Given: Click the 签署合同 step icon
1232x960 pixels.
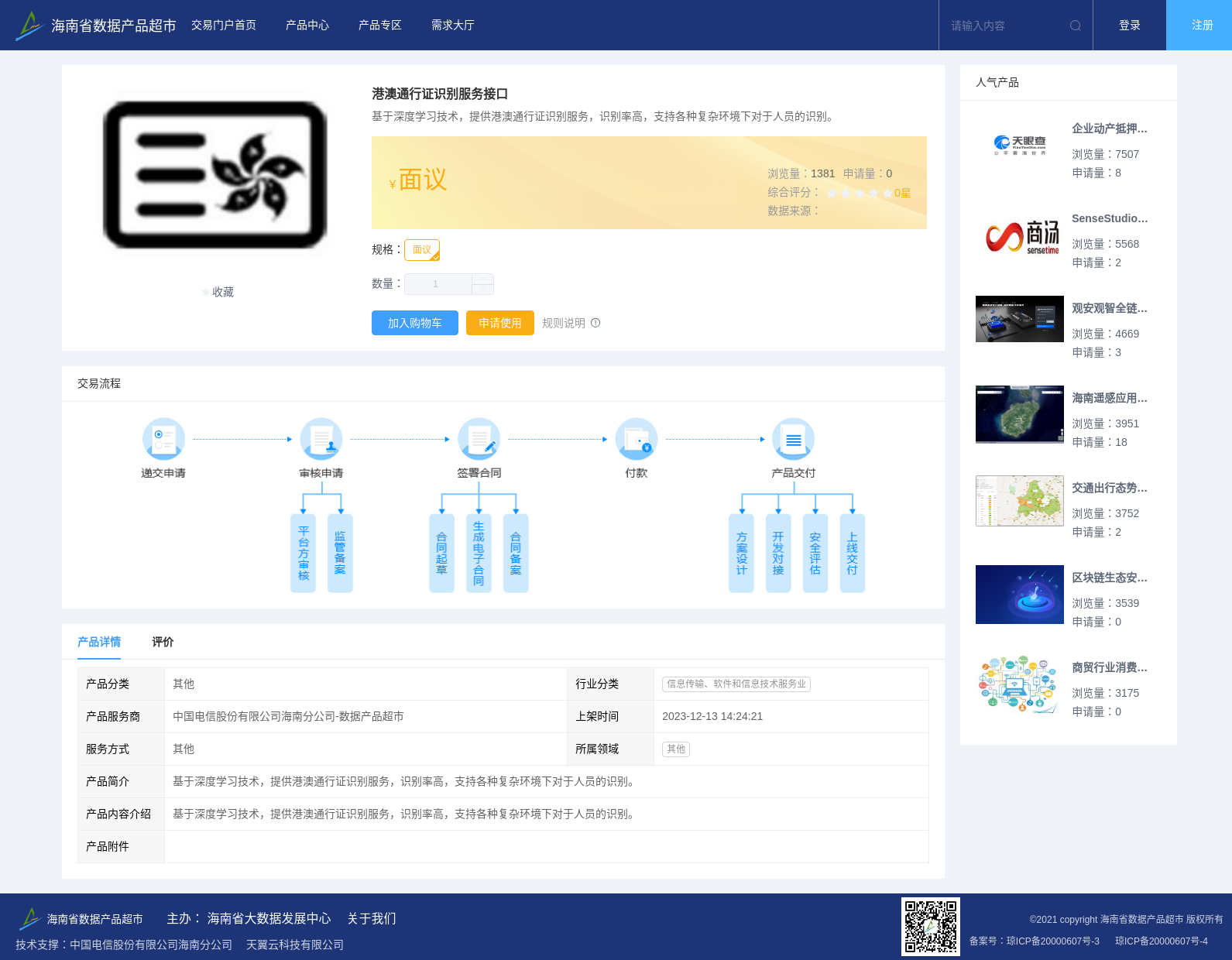Looking at the screenshot, I should tap(479, 439).
